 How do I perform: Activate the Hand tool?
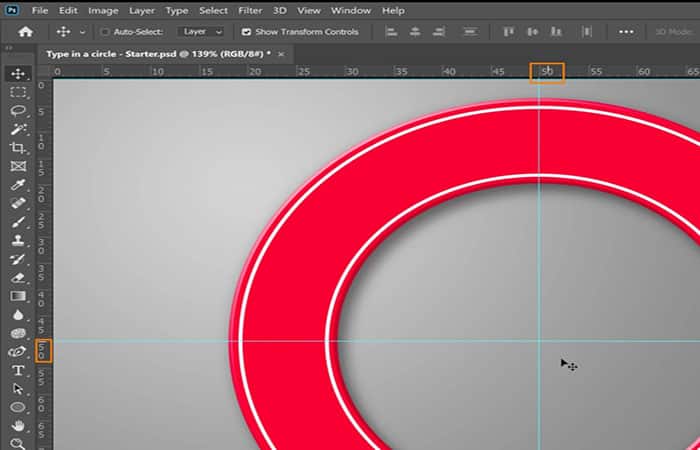click(18, 426)
